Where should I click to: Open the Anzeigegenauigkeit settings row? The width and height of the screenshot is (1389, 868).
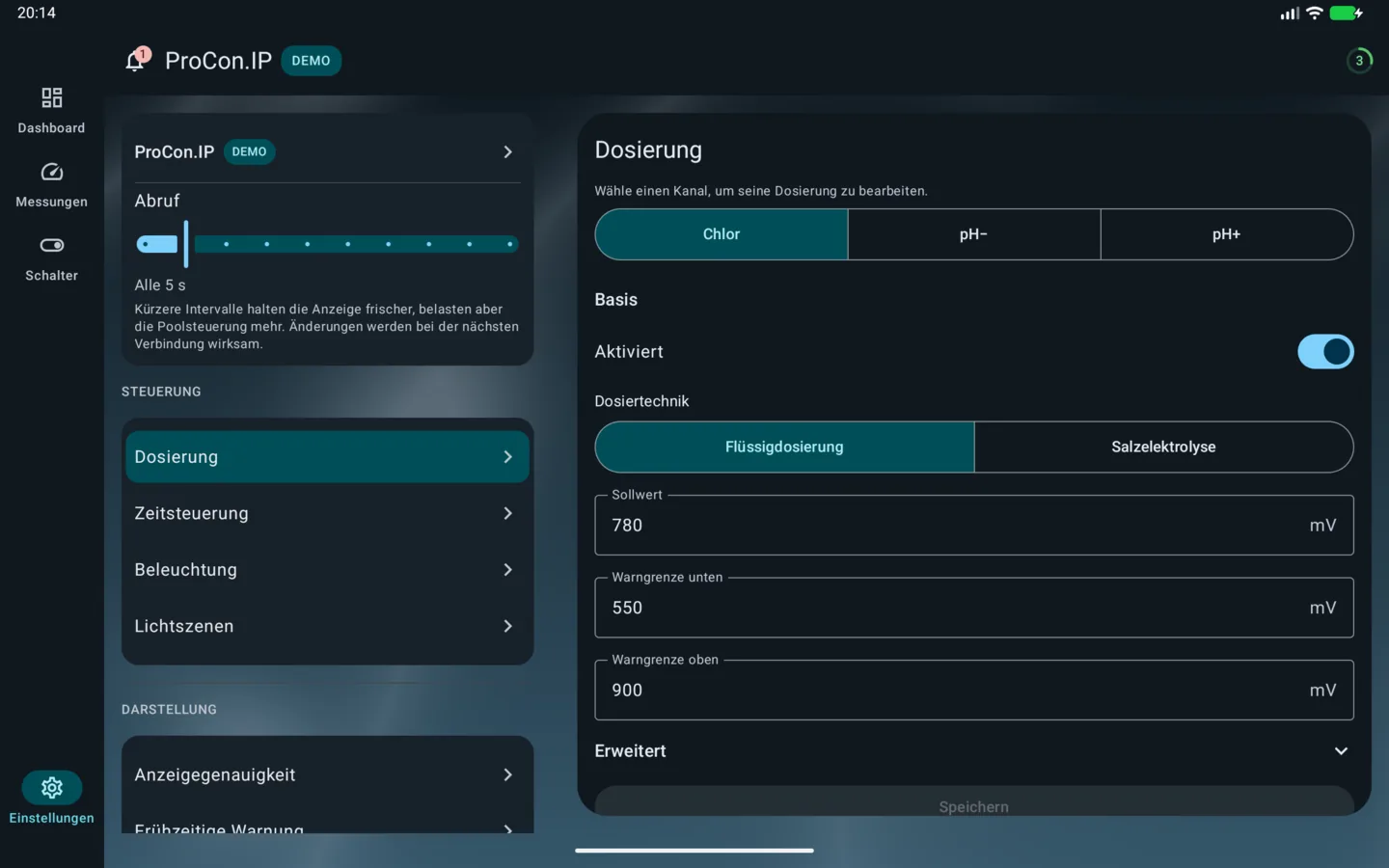(x=327, y=775)
